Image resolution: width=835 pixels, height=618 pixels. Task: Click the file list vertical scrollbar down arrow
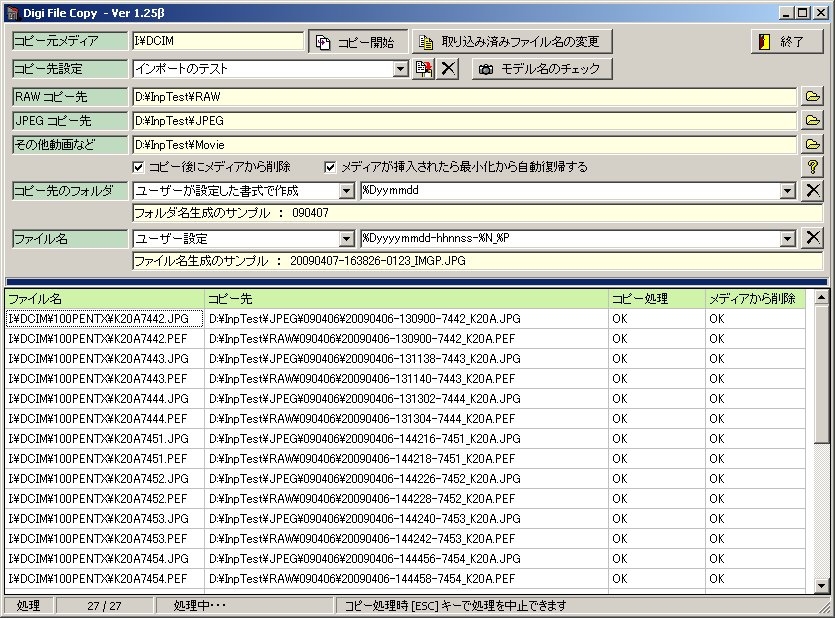tap(821, 586)
